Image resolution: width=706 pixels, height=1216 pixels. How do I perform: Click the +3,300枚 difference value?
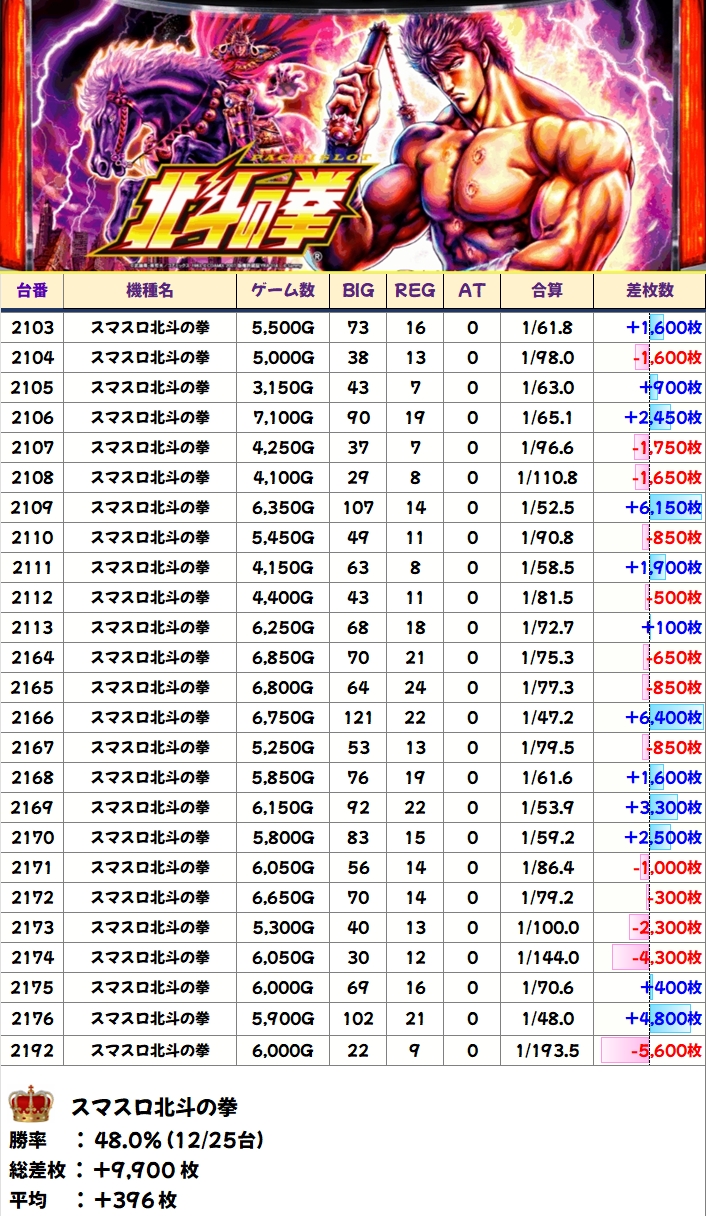pyautogui.click(x=663, y=807)
